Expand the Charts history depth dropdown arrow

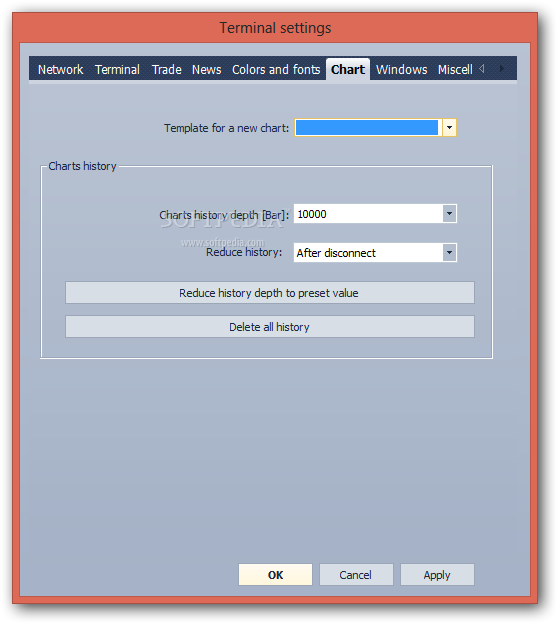(x=449, y=214)
